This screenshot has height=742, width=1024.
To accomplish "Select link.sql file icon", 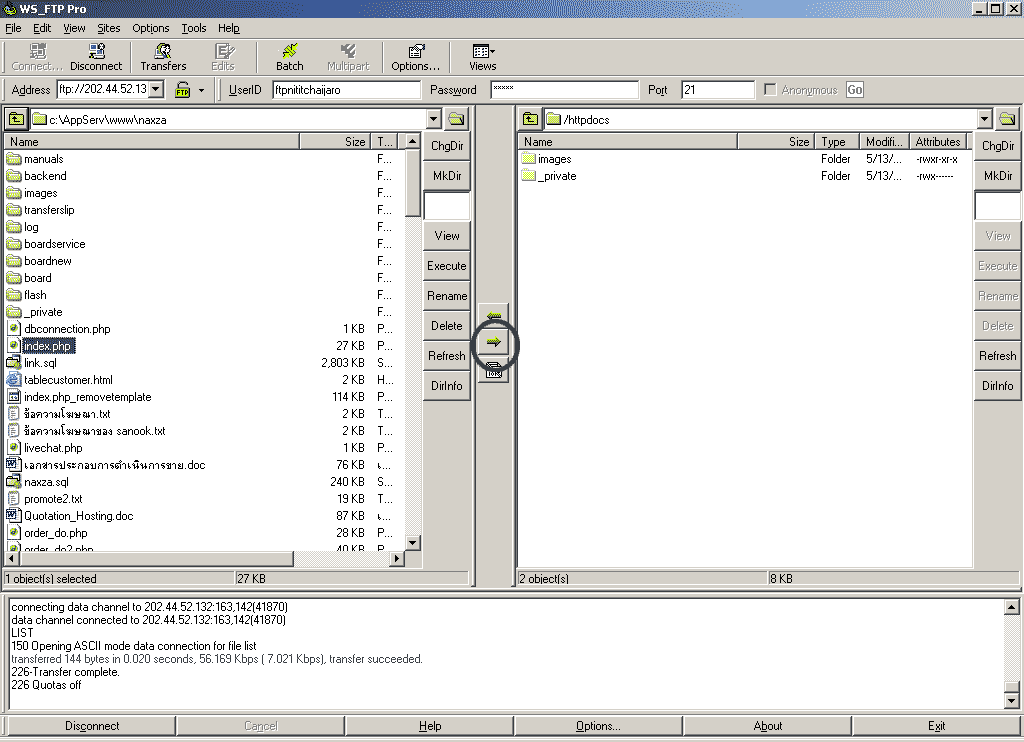I will pyautogui.click(x=14, y=363).
